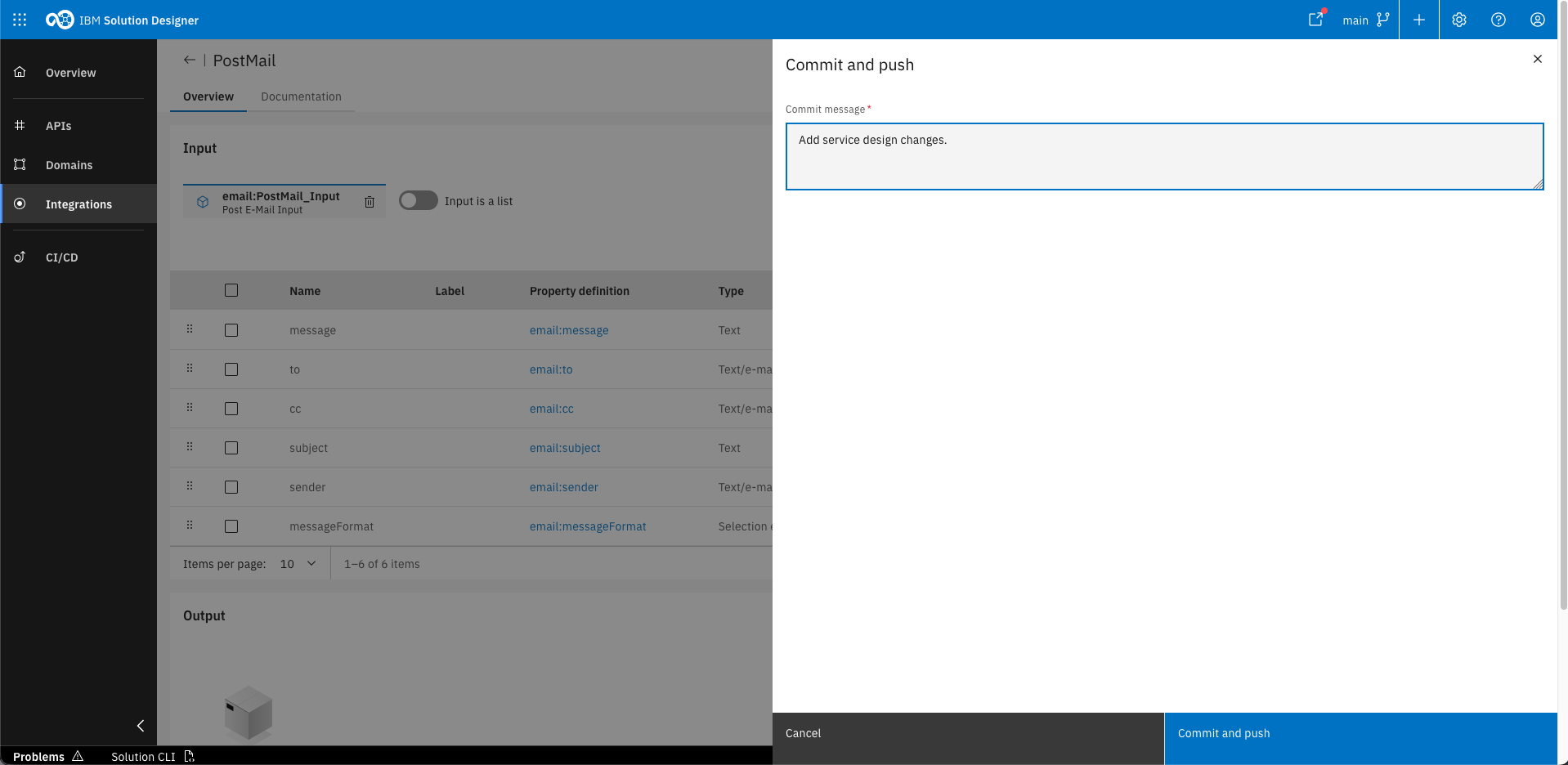Click the Help question mark icon
1568x765 pixels.
[x=1498, y=20]
